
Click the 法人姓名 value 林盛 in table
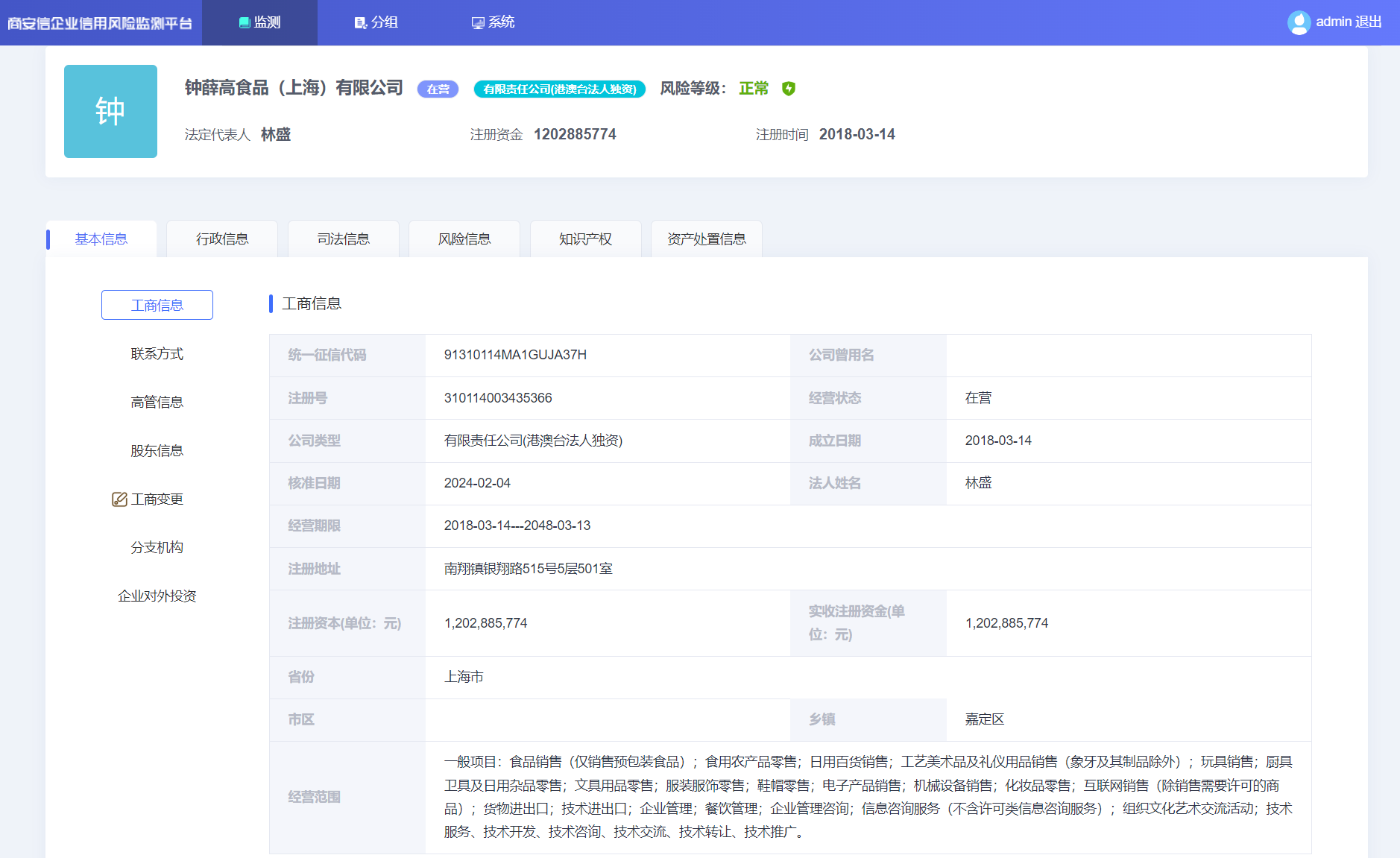click(978, 483)
